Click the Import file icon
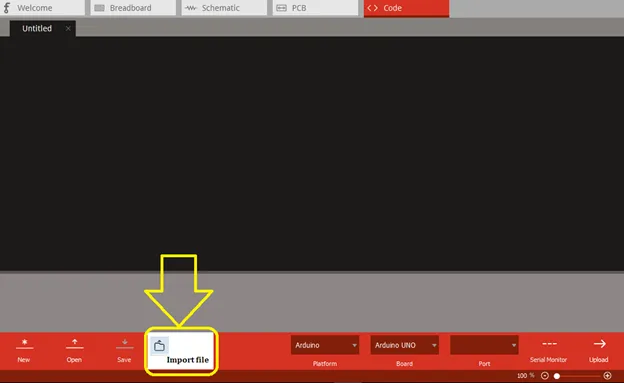Screen dimensions: 624x383 159,346
